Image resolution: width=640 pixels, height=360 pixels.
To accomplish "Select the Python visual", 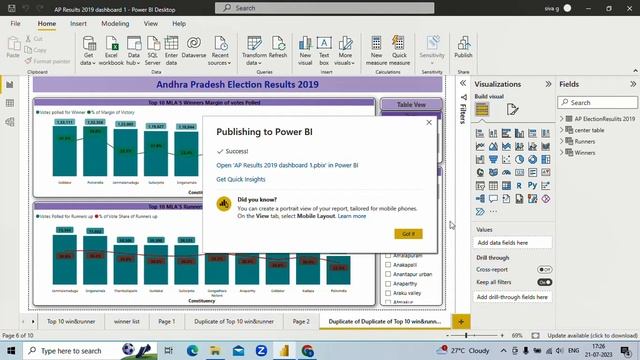I will tap(532, 186).
